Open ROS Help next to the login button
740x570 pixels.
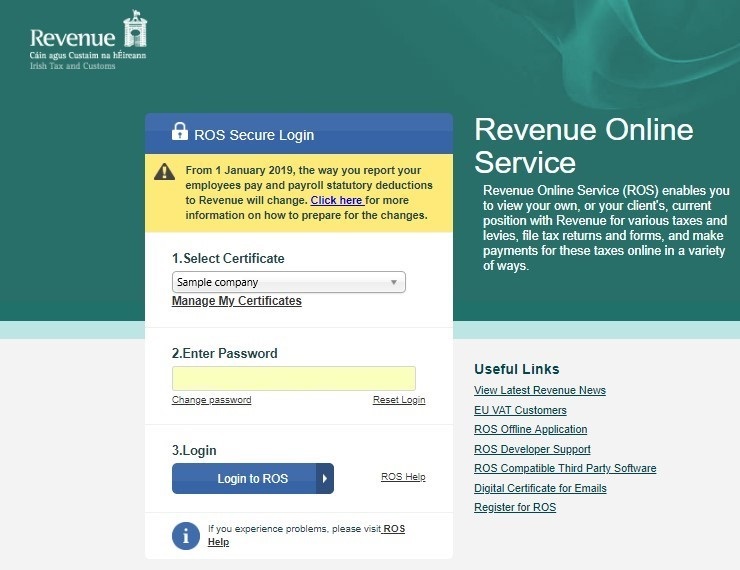click(403, 477)
